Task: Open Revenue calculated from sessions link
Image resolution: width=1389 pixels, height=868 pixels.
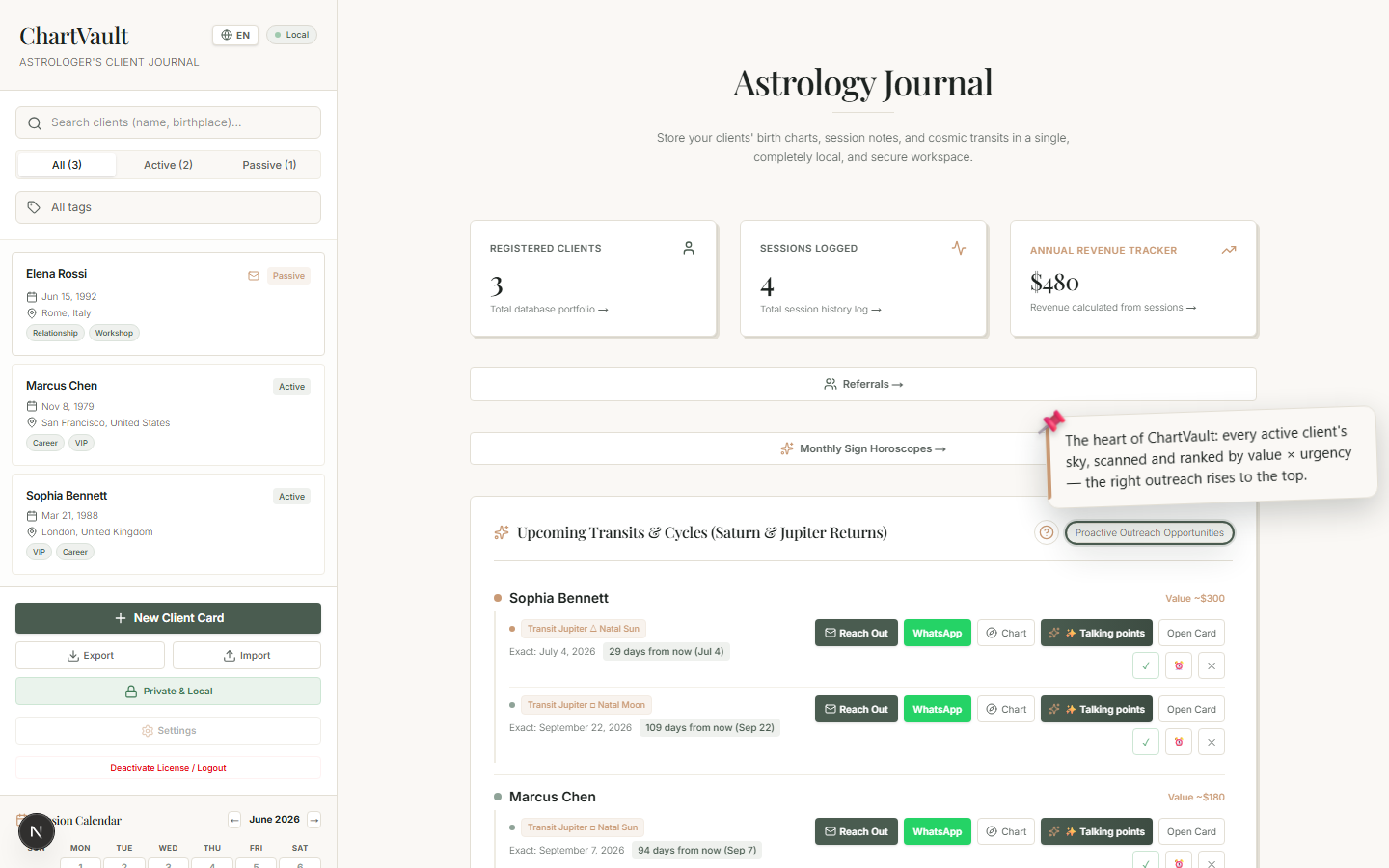Action: tap(1112, 308)
